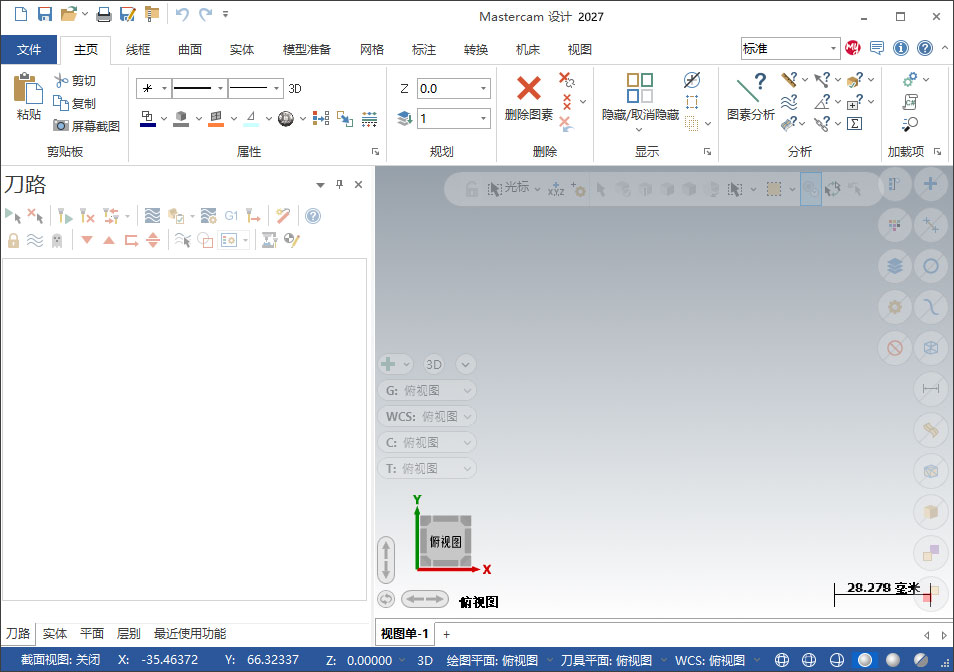
Task: Switch to the 实体 ribbon tab
Action: (x=242, y=50)
